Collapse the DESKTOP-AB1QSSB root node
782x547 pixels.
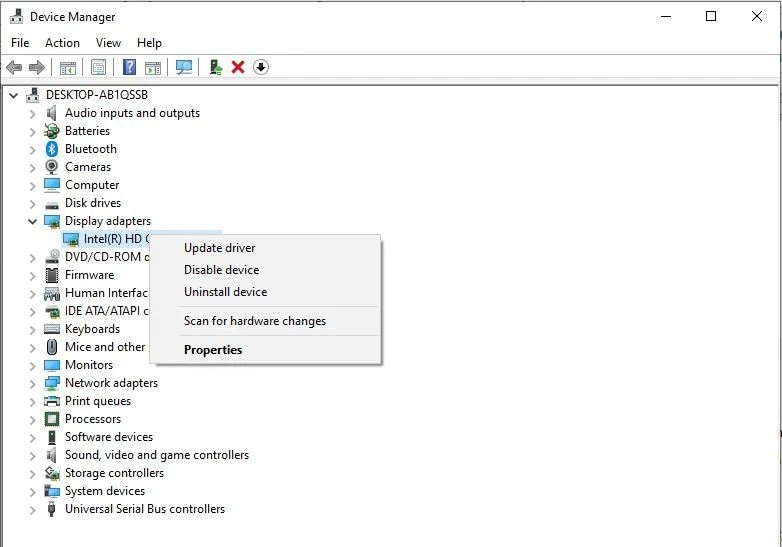[x=13, y=95]
